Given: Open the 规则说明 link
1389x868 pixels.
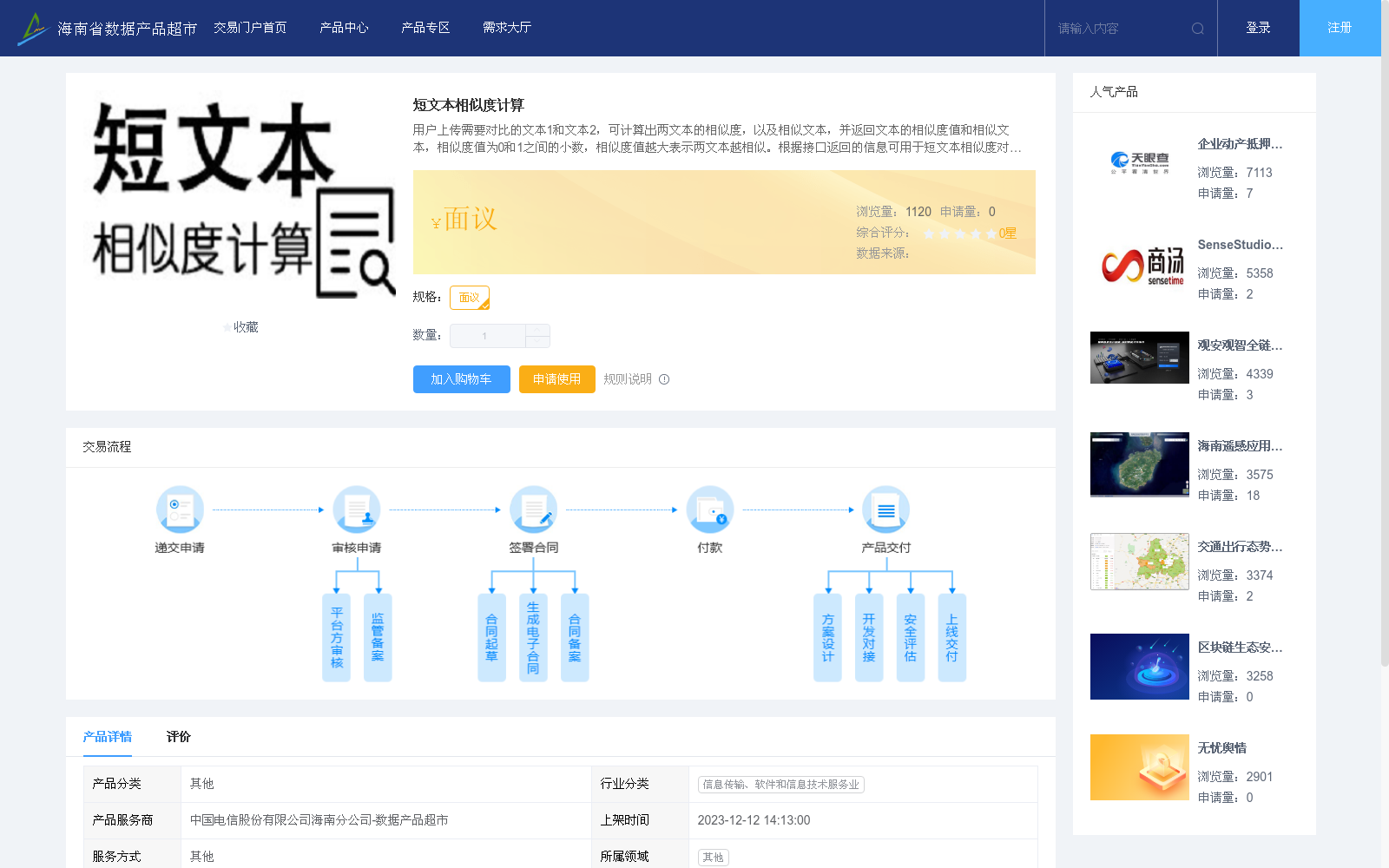Looking at the screenshot, I should (x=628, y=379).
